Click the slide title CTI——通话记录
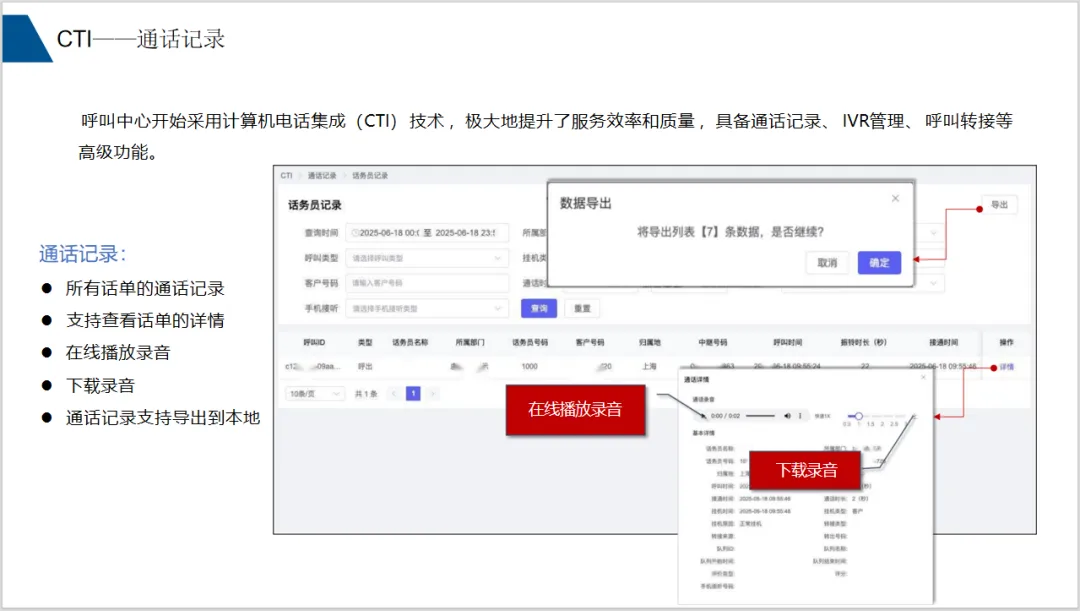This screenshot has width=1080, height=611. [x=141, y=39]
